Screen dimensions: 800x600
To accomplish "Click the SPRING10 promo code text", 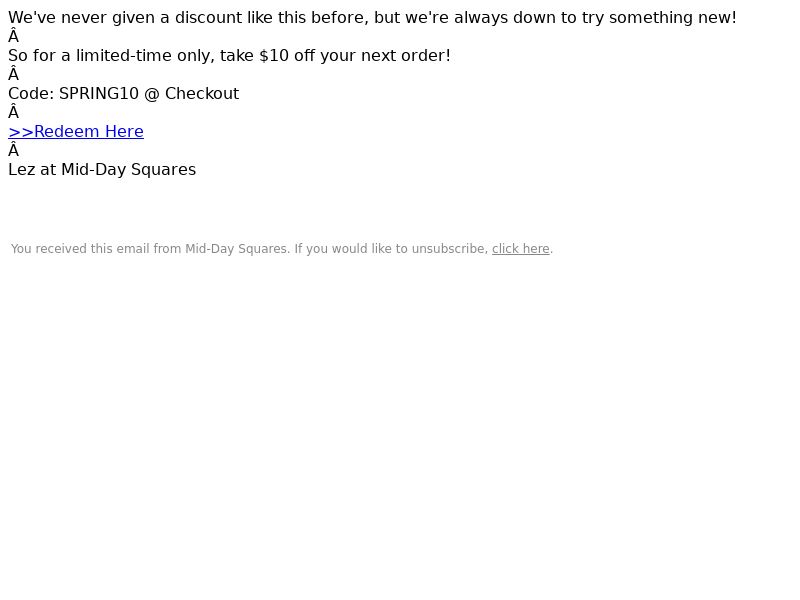I will (99, 93).
